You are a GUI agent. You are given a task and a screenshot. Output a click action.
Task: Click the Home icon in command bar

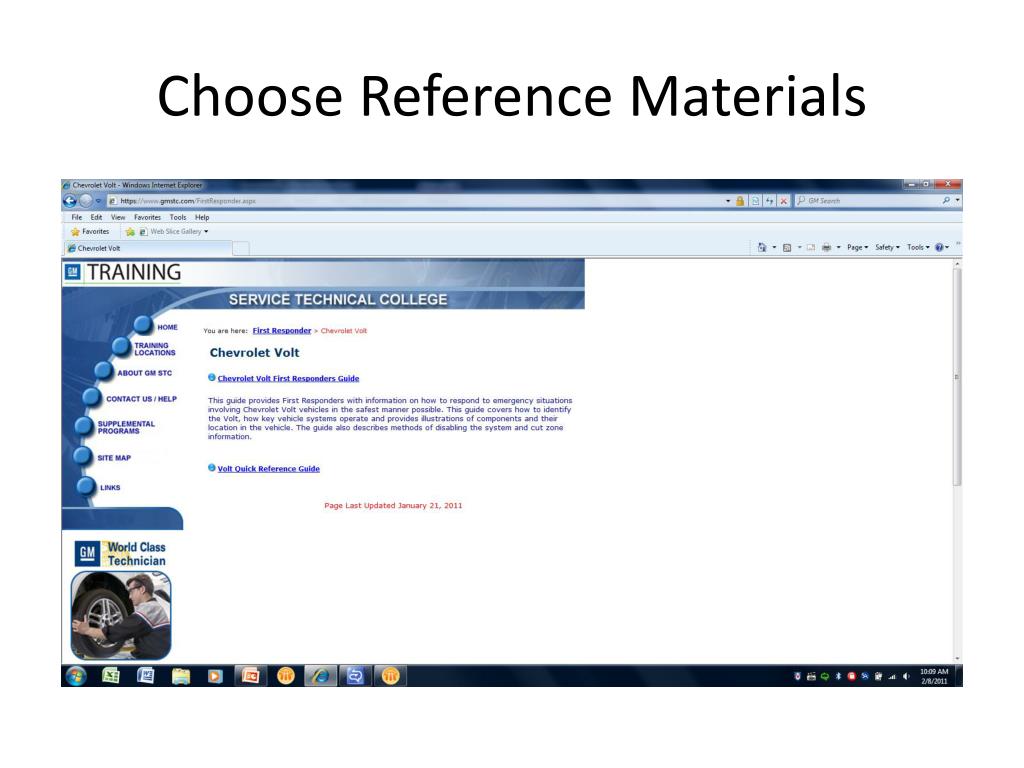[762, 248]
